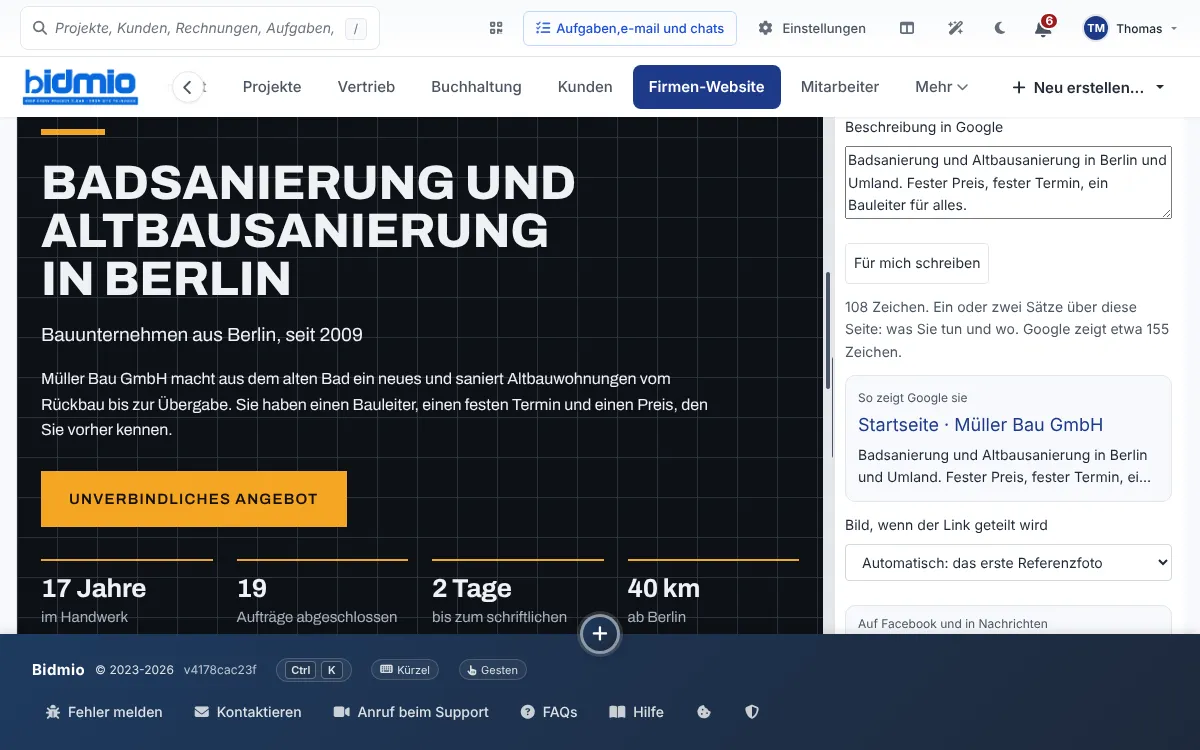Click version text v4178cac23f
The width and height of the screenshot is (1200, 750).
[220, 670]
